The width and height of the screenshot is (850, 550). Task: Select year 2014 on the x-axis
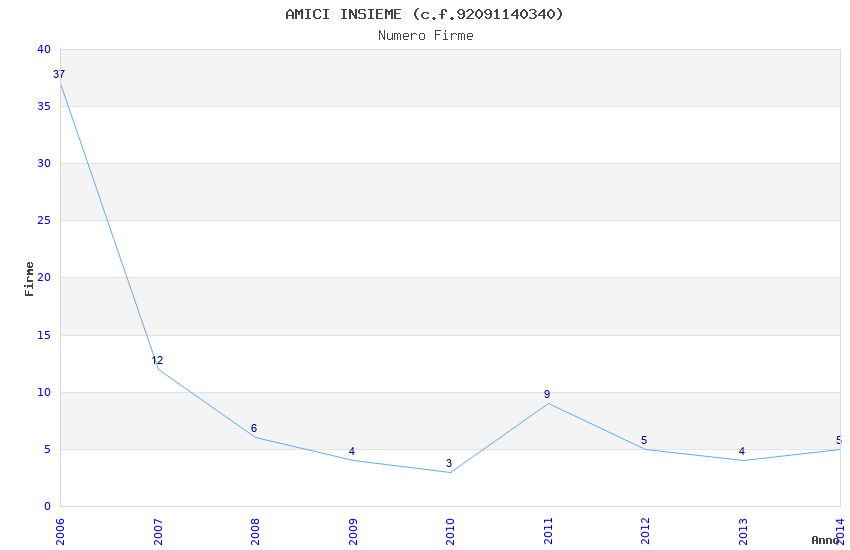tap(841, 530)
